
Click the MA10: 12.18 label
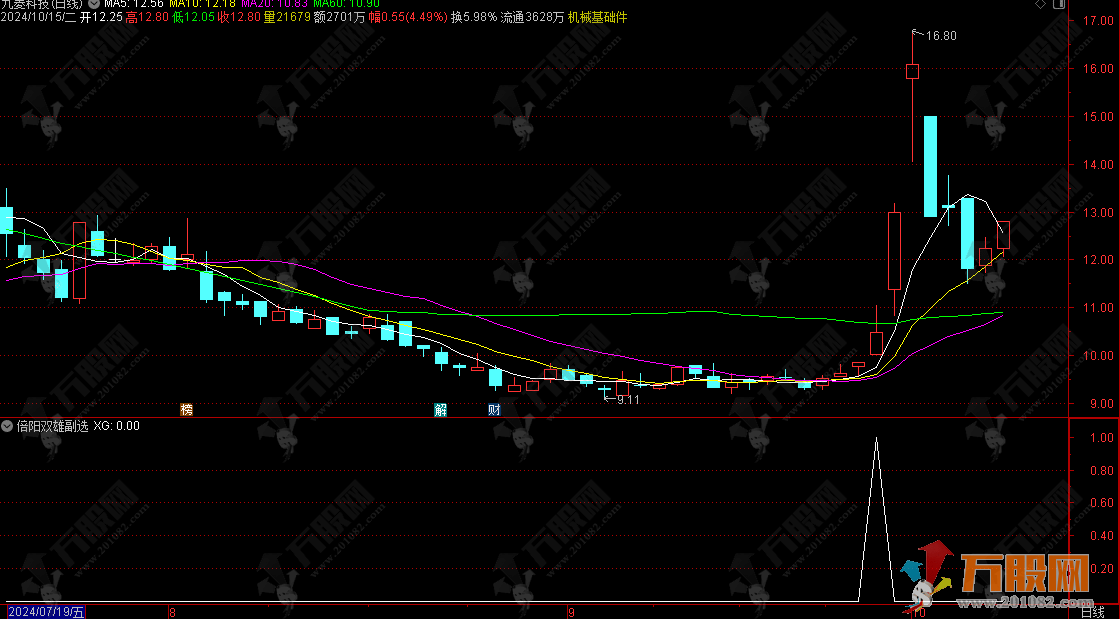[202, 4]
